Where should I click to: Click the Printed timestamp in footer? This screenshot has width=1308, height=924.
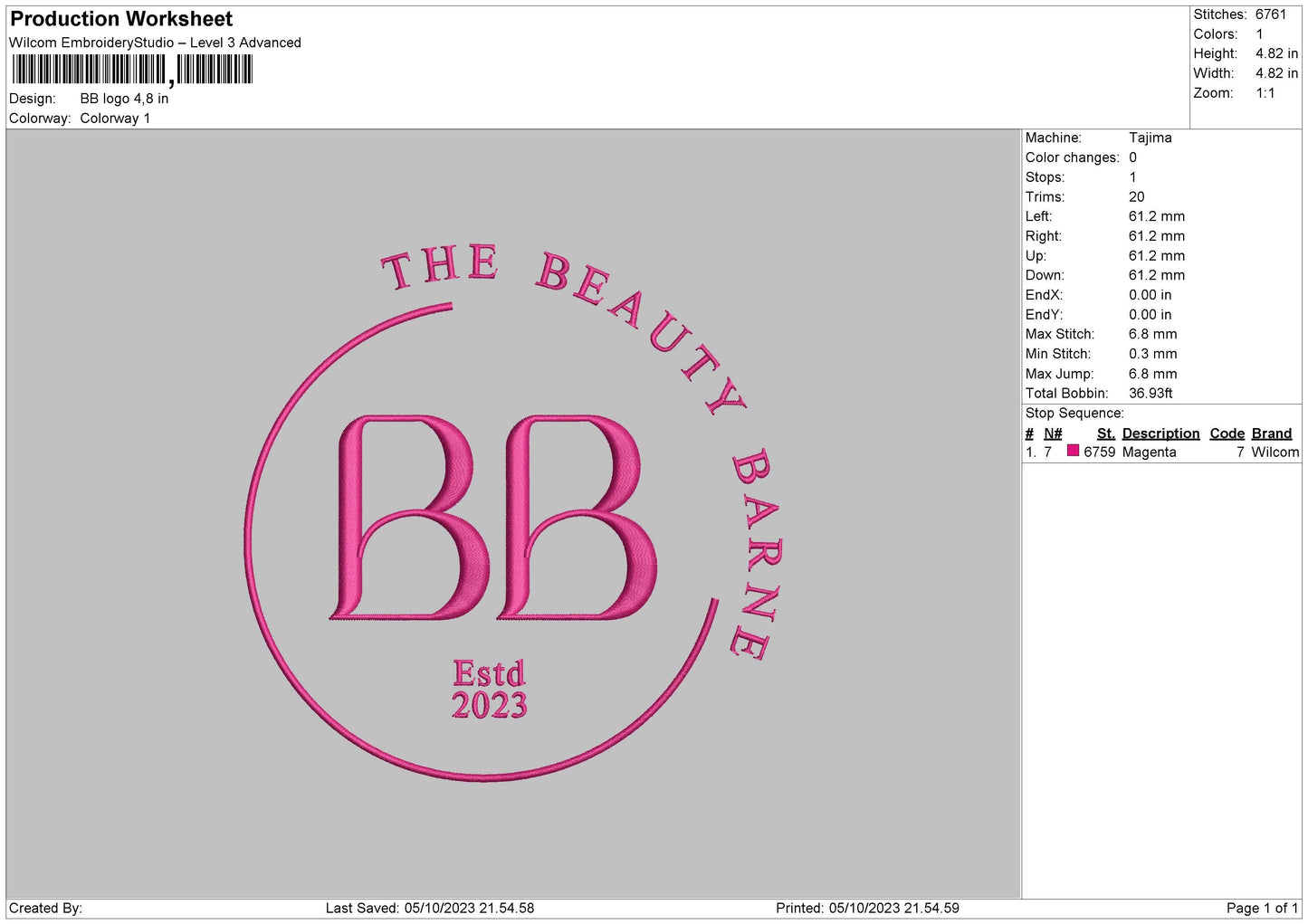coord(867,908)
